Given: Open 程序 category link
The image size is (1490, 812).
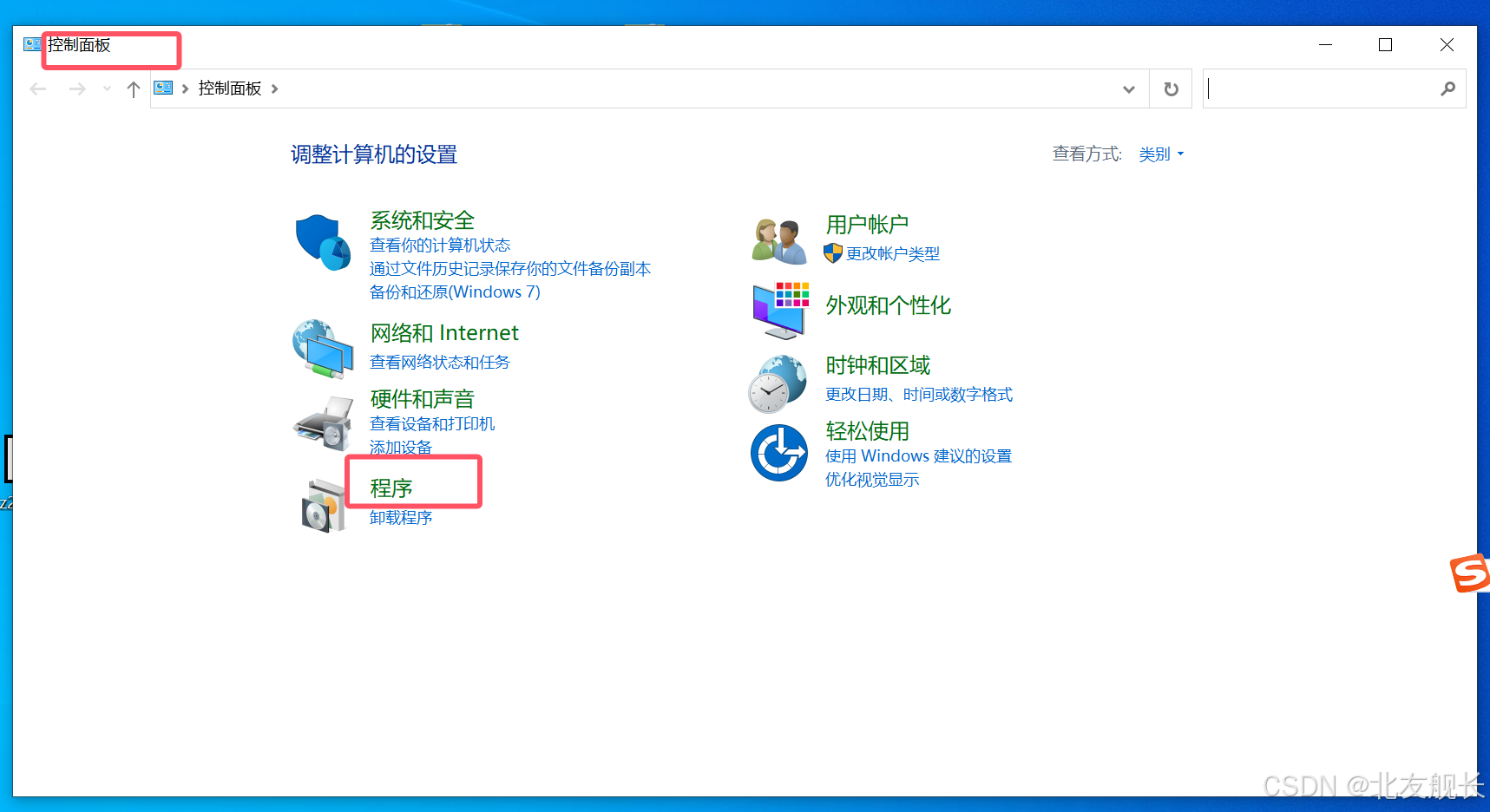Looking at the screenshot, I should [391, 488].
